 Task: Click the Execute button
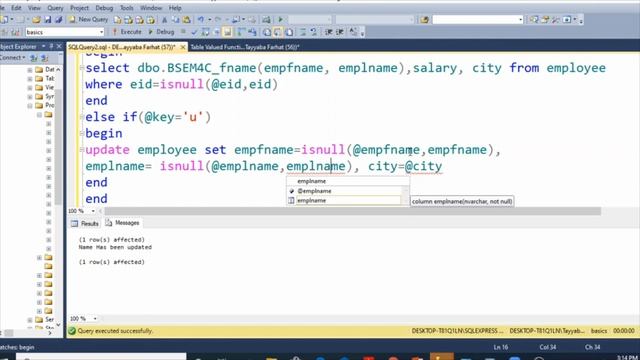(127, 32)
